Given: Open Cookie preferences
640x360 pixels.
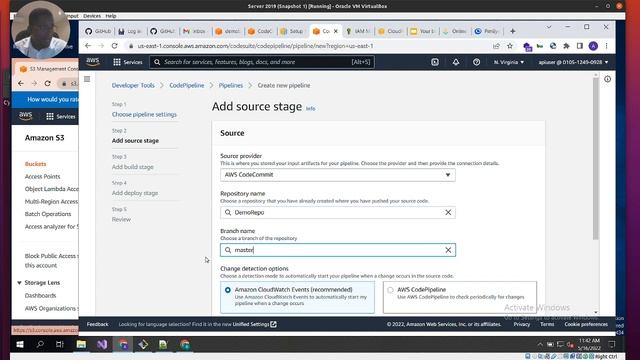Looking at the screenshot, I should (x=586, y=324).
